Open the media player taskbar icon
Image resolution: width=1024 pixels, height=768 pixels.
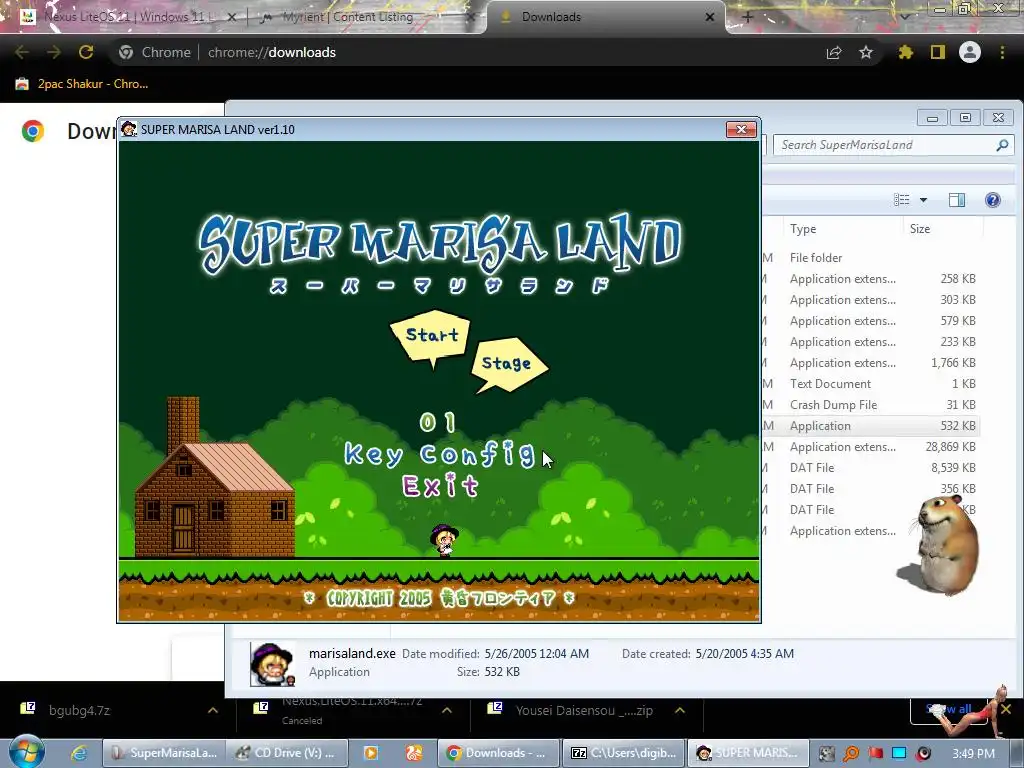pyautogui.click(x=370, y=753)
